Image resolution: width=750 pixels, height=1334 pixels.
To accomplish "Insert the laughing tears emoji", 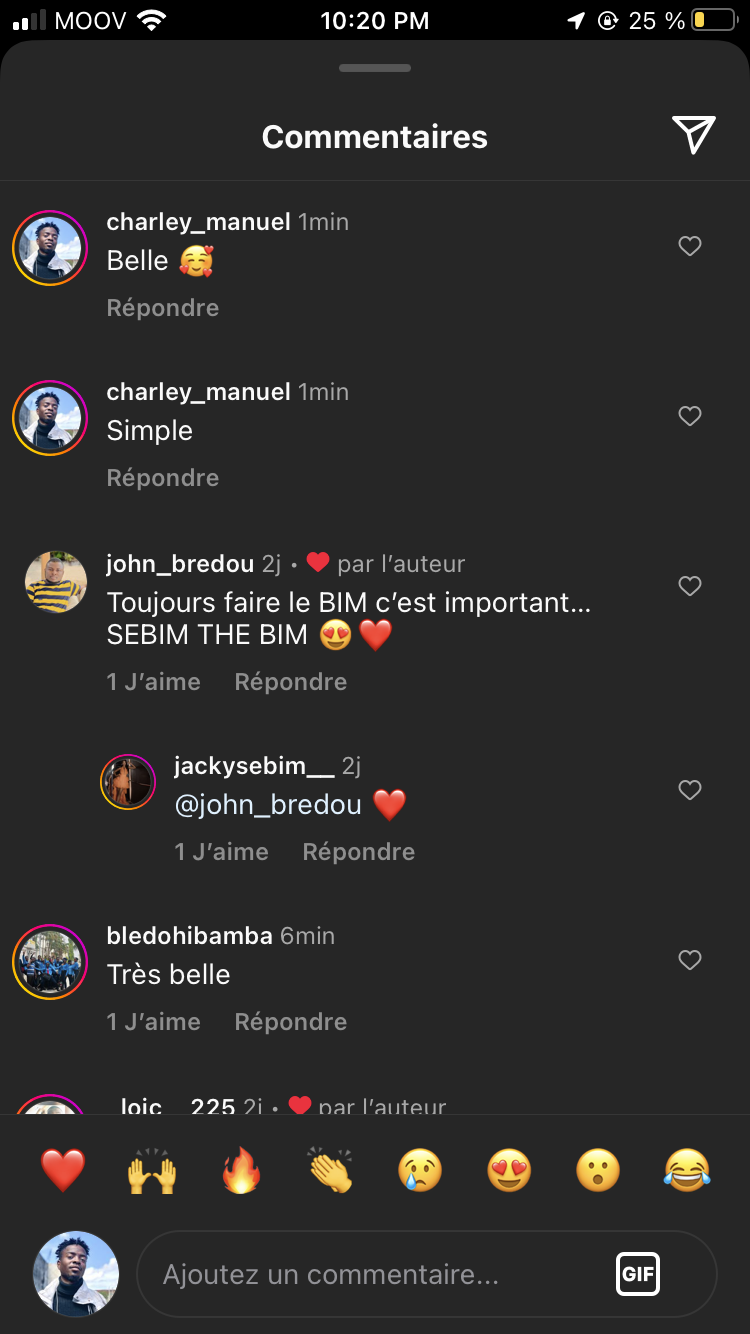I will (688, 1170).
